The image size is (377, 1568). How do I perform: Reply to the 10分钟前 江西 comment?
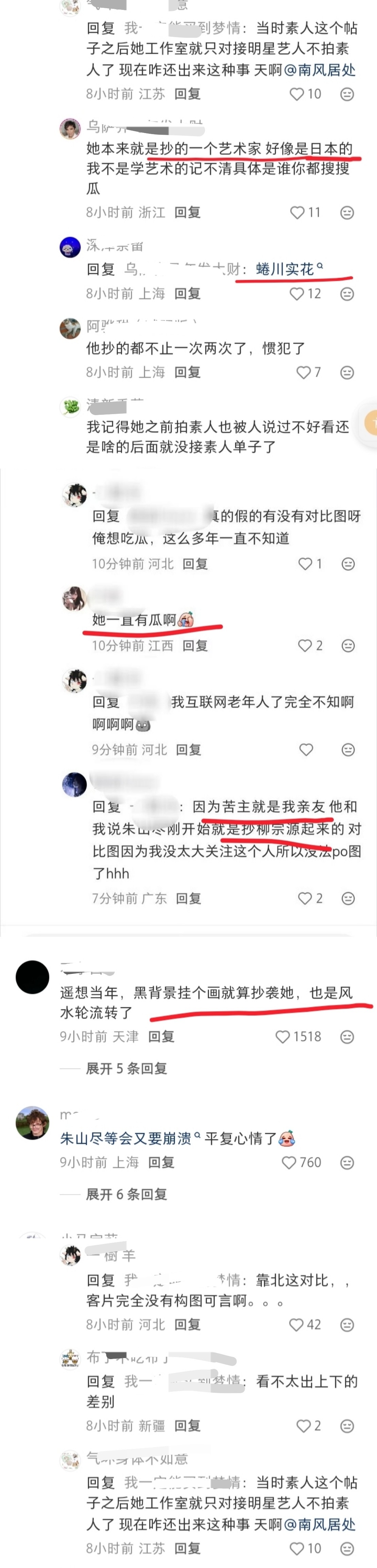[195, 645]
